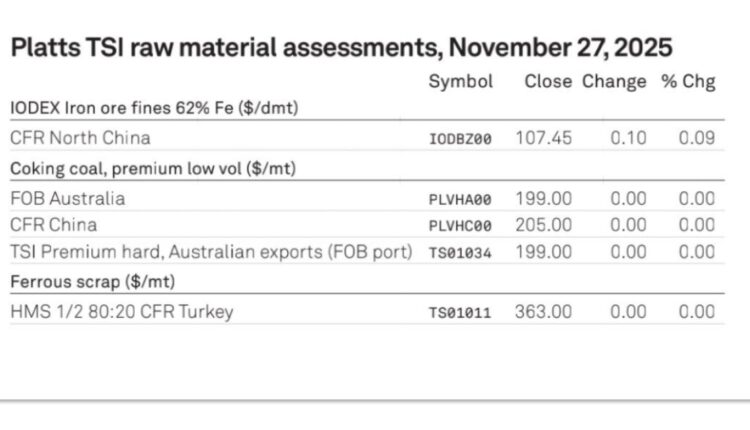The image size is (750, 430).
Task: Select the Symbol column header
Action: click(x=461, y=82)
